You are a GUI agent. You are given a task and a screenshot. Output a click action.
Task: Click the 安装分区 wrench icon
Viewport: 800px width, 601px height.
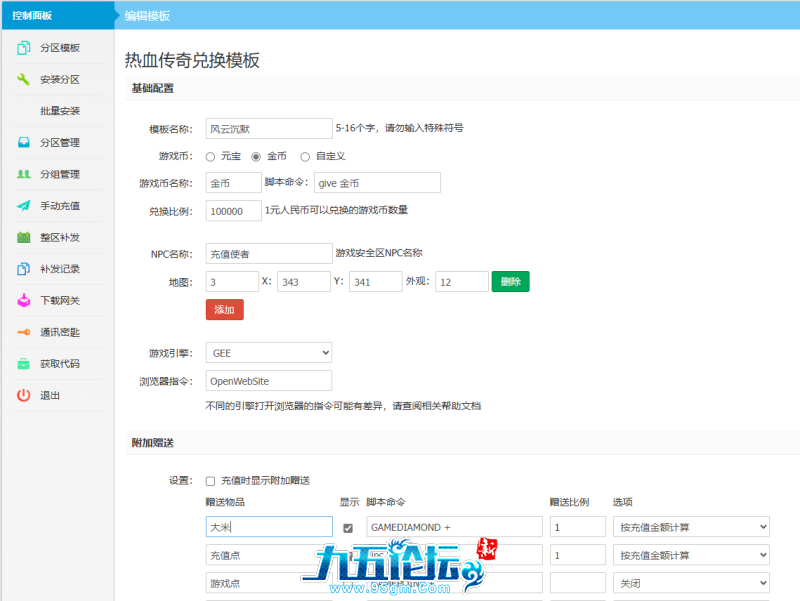coord(23,79)
